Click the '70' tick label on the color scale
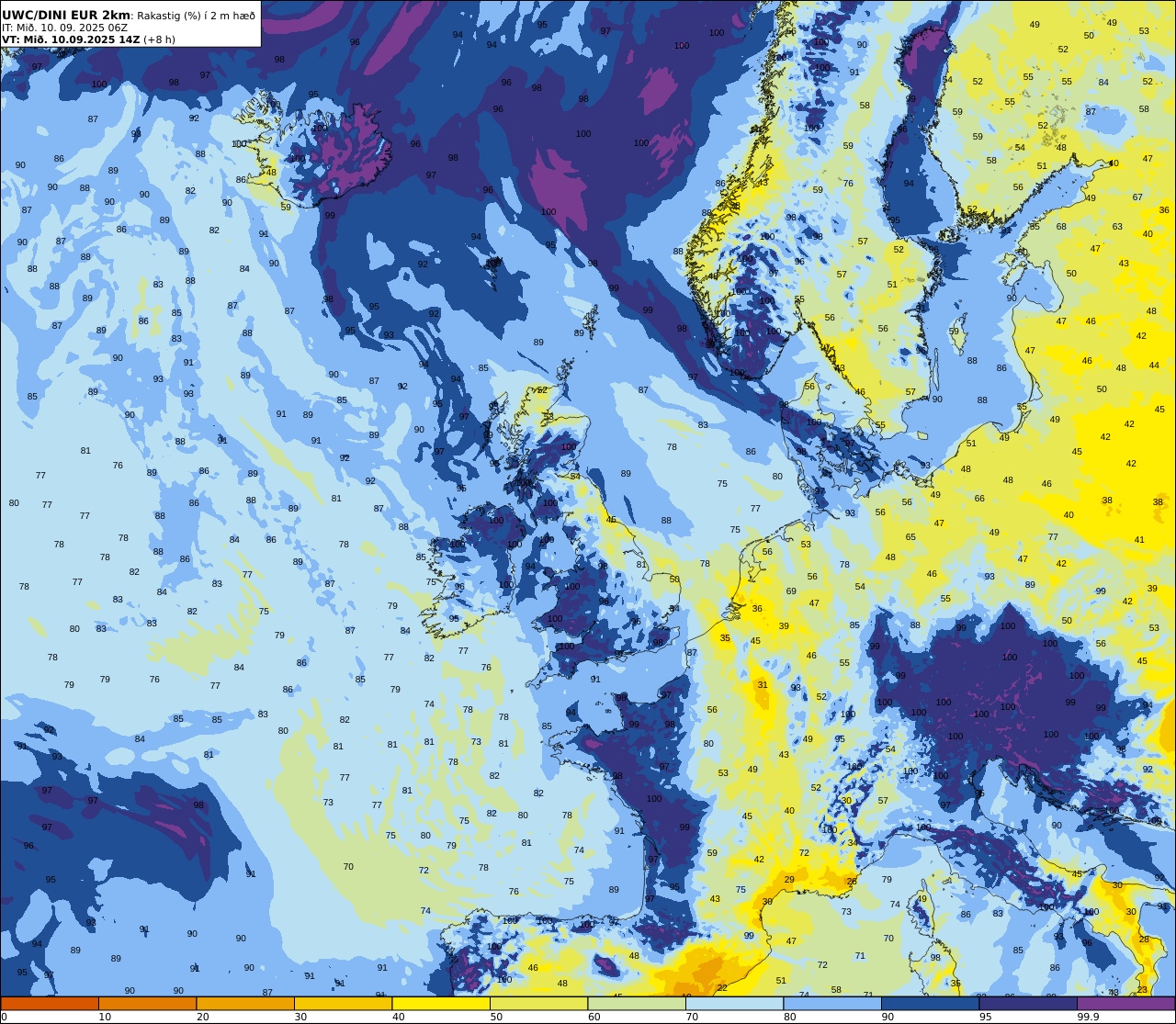This screenshot has height=1024, width=1176. point(692,1017)
